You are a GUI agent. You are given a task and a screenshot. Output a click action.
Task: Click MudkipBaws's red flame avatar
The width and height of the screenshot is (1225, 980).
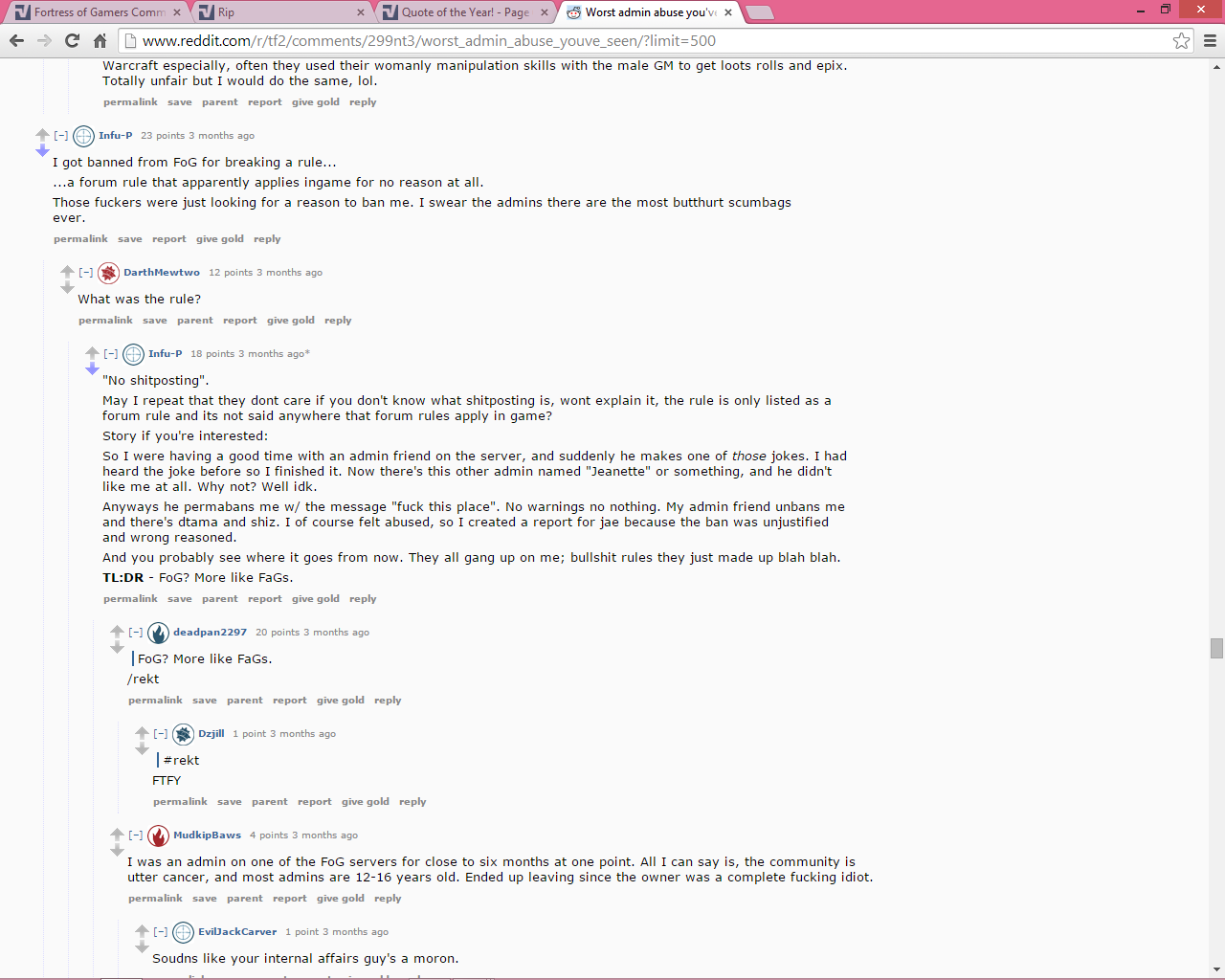[x=159, y=835]
